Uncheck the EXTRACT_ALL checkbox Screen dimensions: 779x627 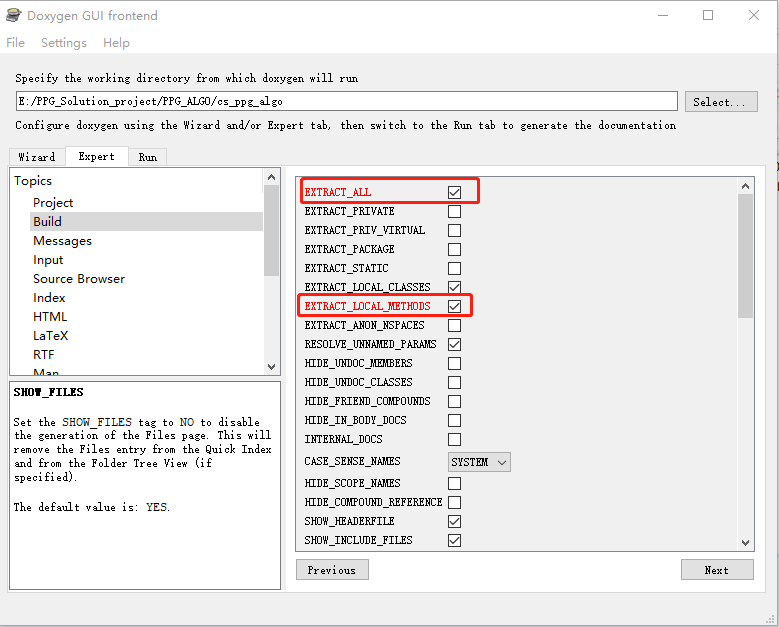point(454,192)
